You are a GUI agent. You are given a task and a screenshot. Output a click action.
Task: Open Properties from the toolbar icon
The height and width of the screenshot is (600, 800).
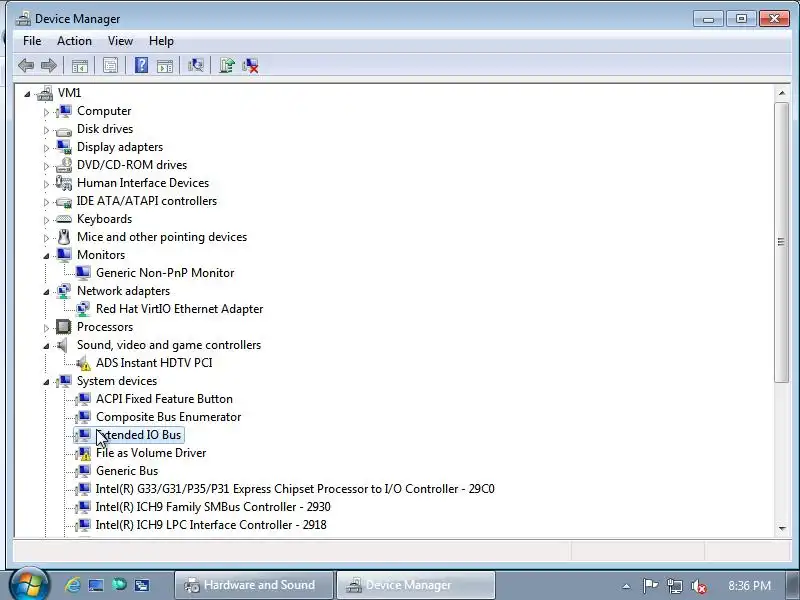[x=110, y=65]
